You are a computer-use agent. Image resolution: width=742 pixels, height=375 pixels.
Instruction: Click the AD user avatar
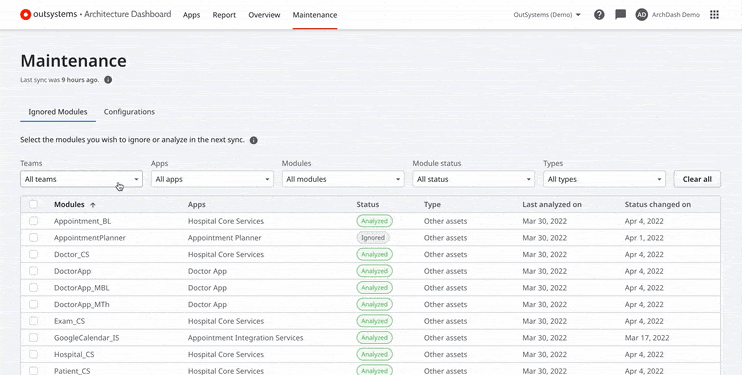pyautogui.click(x=641, y=15)
